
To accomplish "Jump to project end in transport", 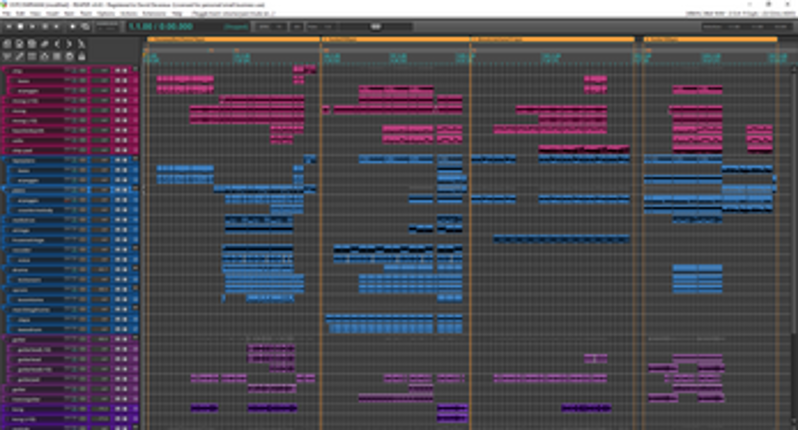I will (x=57, y=26).
